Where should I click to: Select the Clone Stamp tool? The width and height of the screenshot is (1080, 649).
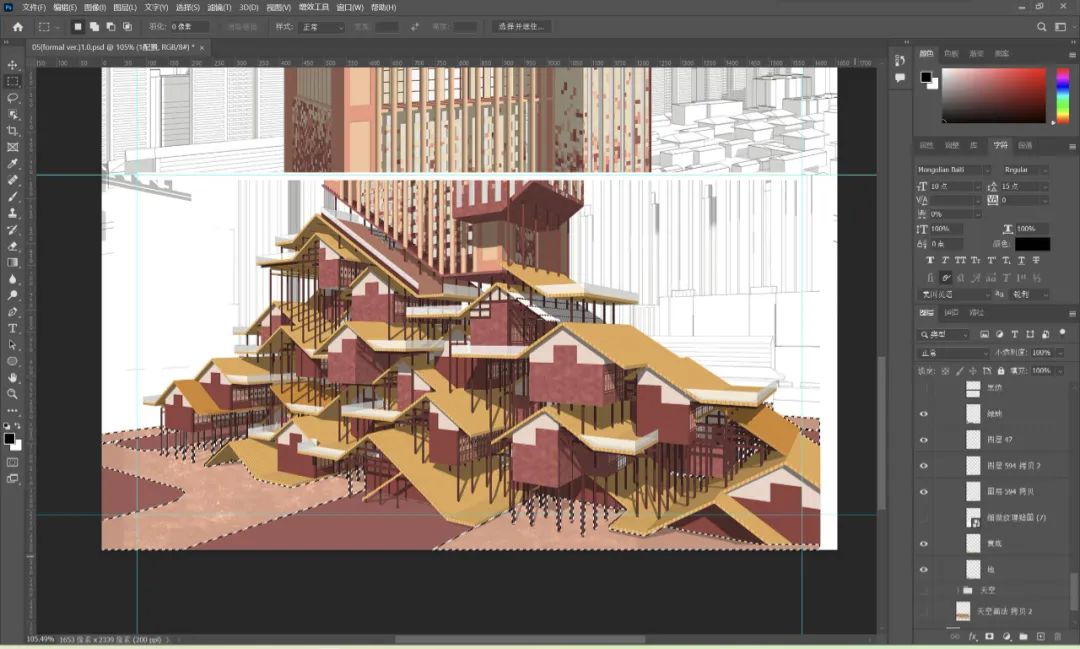pos(12,214)
